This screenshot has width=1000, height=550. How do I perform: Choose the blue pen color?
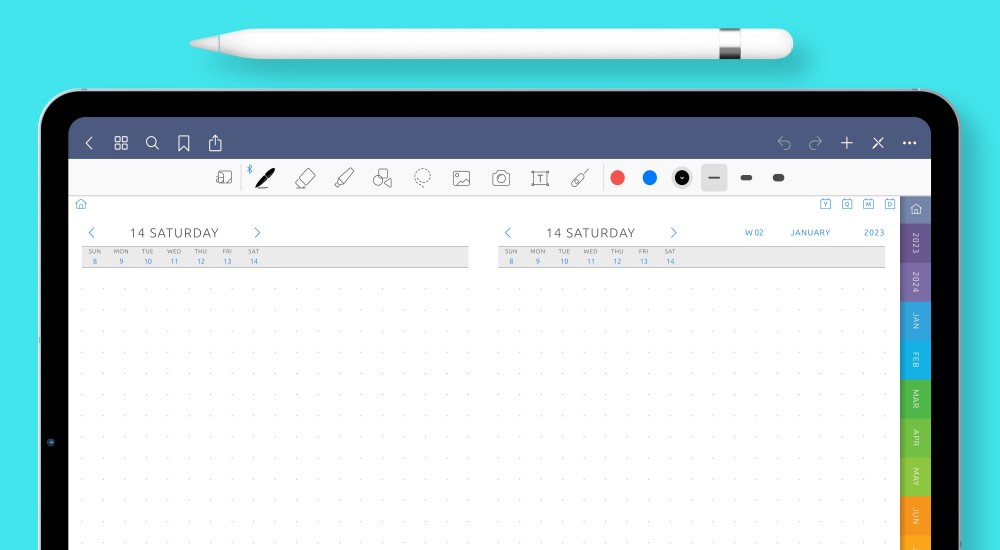click(x=650, y=178)
